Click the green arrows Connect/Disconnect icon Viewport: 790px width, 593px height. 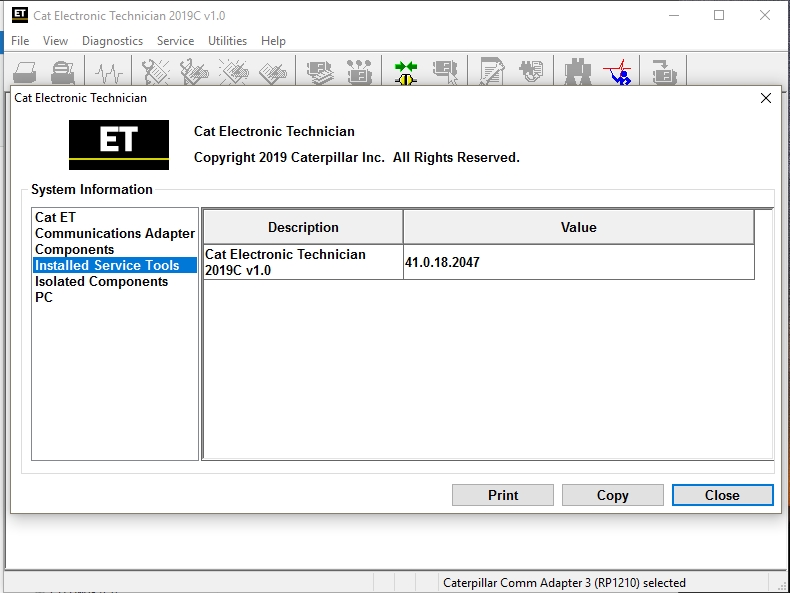point(406,72)
